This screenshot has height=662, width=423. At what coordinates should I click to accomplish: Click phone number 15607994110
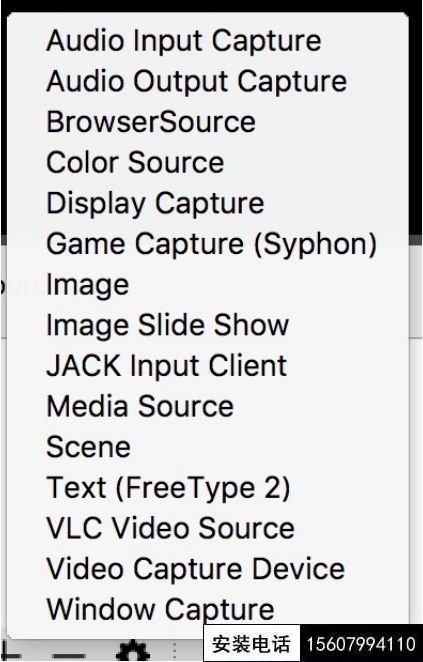[x=361, y=644]
